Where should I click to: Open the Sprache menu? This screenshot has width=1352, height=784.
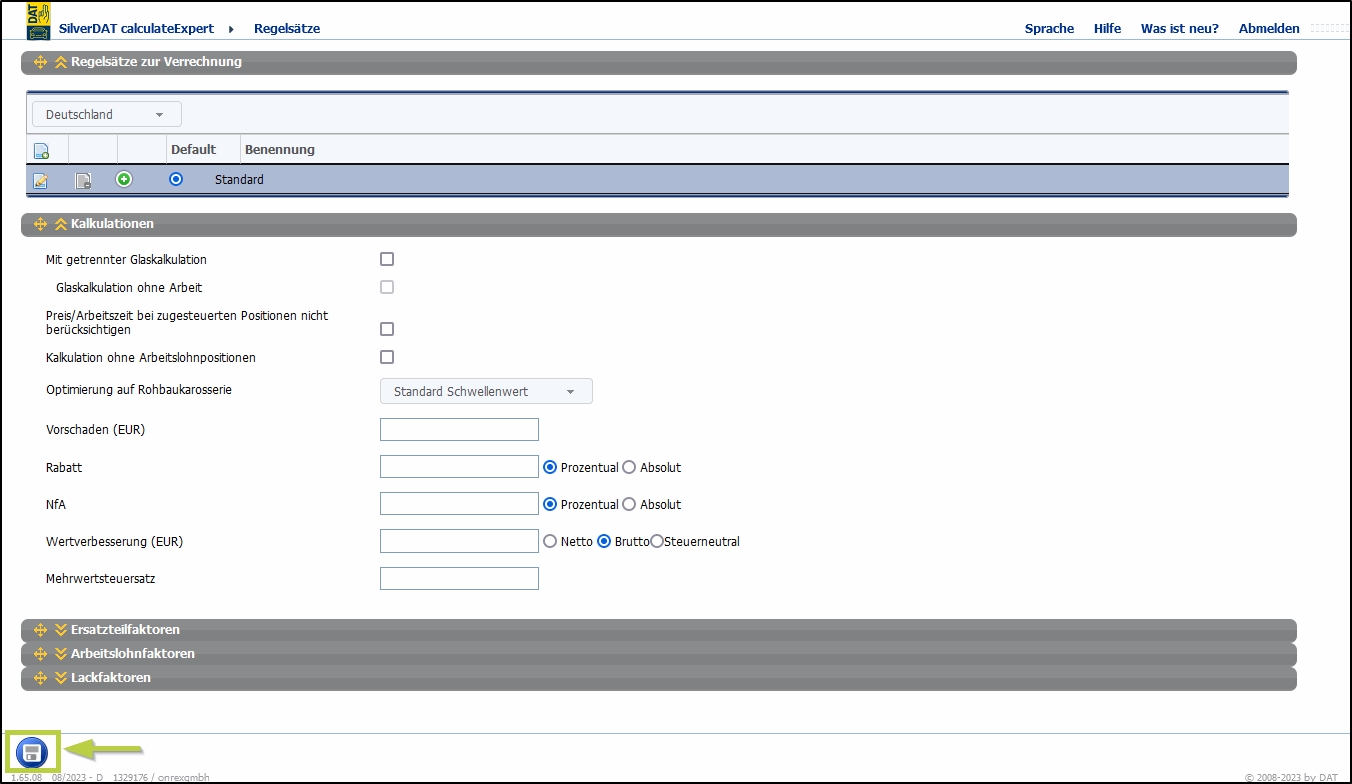1049,29
